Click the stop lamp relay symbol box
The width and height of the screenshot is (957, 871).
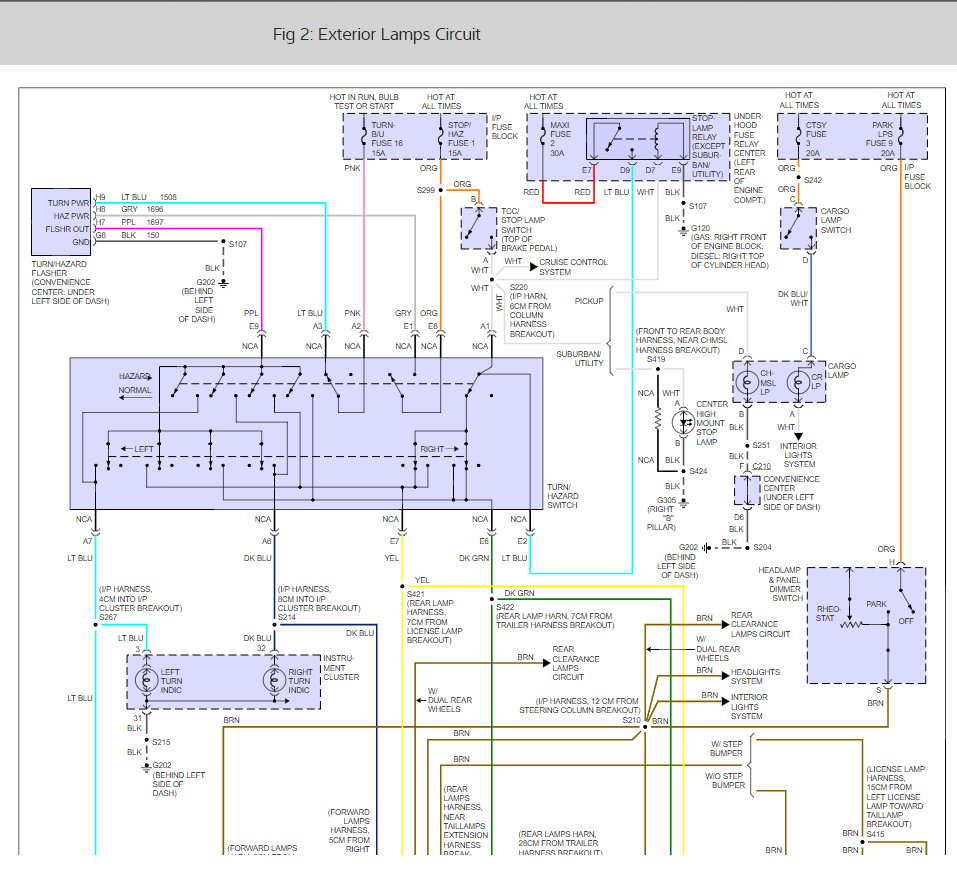638,140
